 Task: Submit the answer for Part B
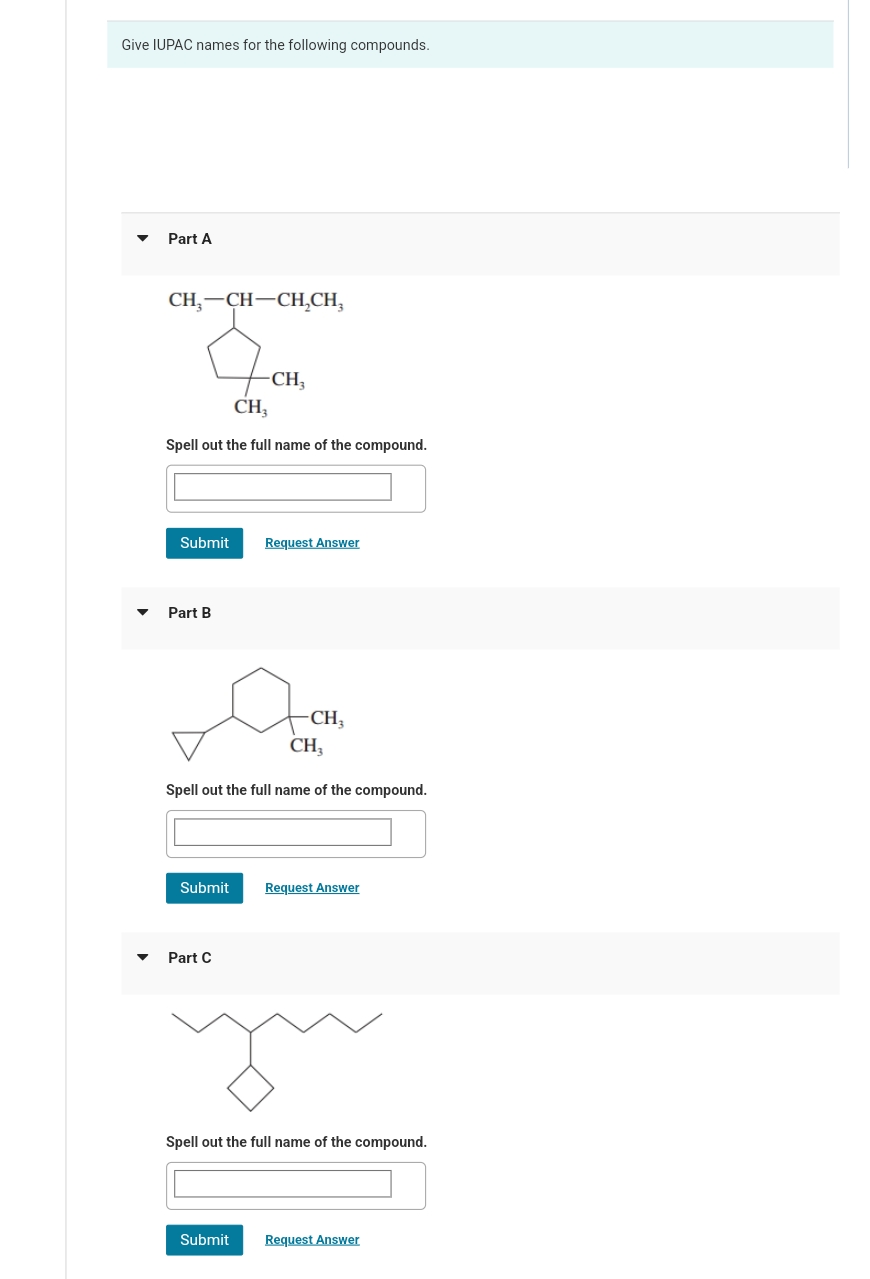(x=203, y=887)
